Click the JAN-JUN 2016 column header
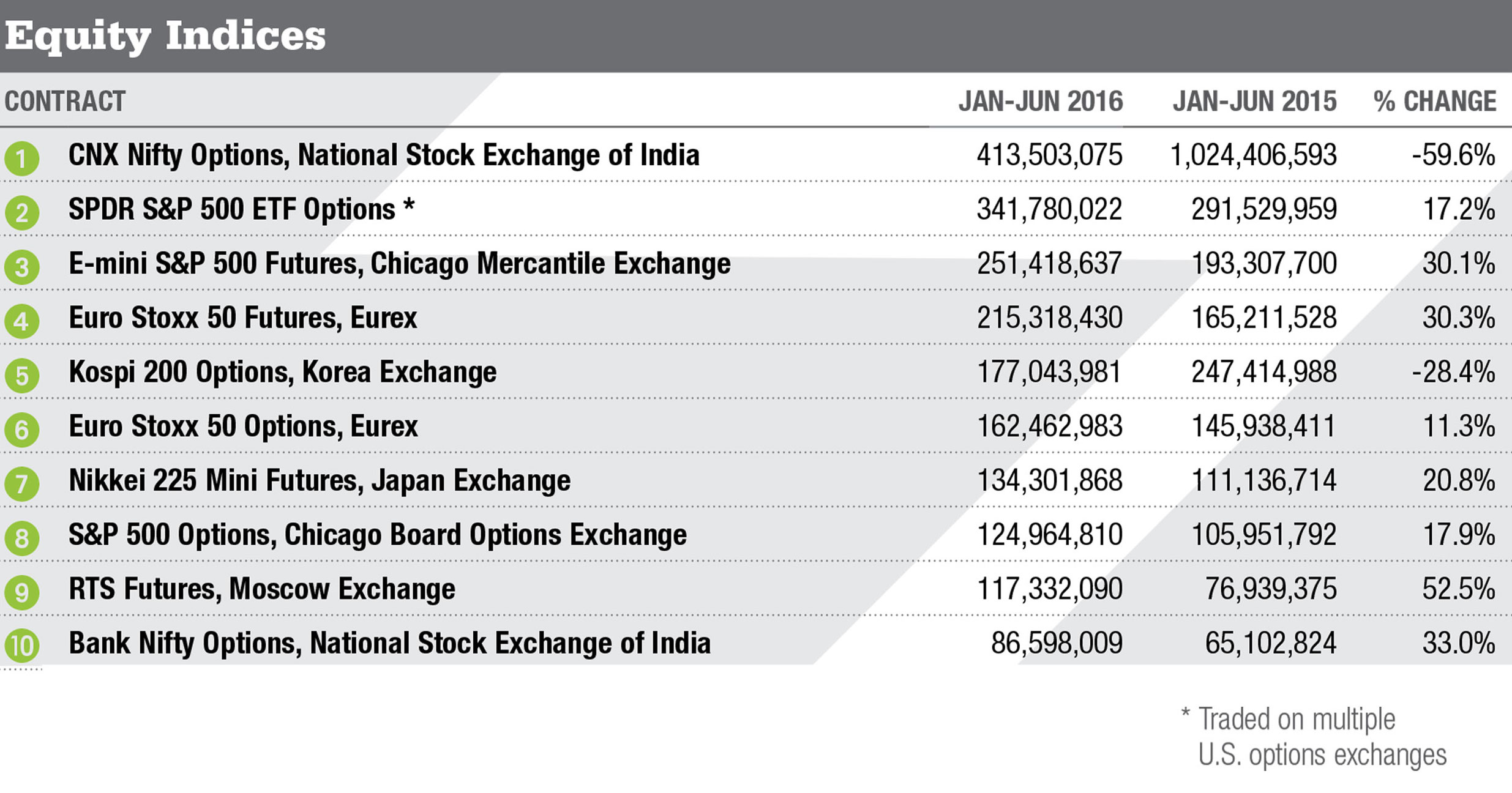The image size is (1512, 793). (1040, 102)
